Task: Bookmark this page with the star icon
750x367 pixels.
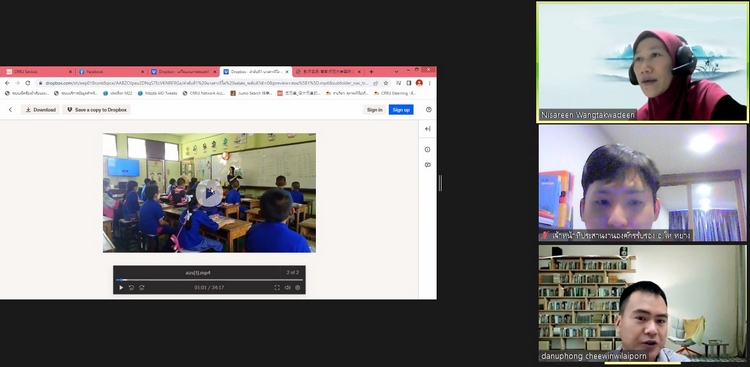Action: click(386, 83)
